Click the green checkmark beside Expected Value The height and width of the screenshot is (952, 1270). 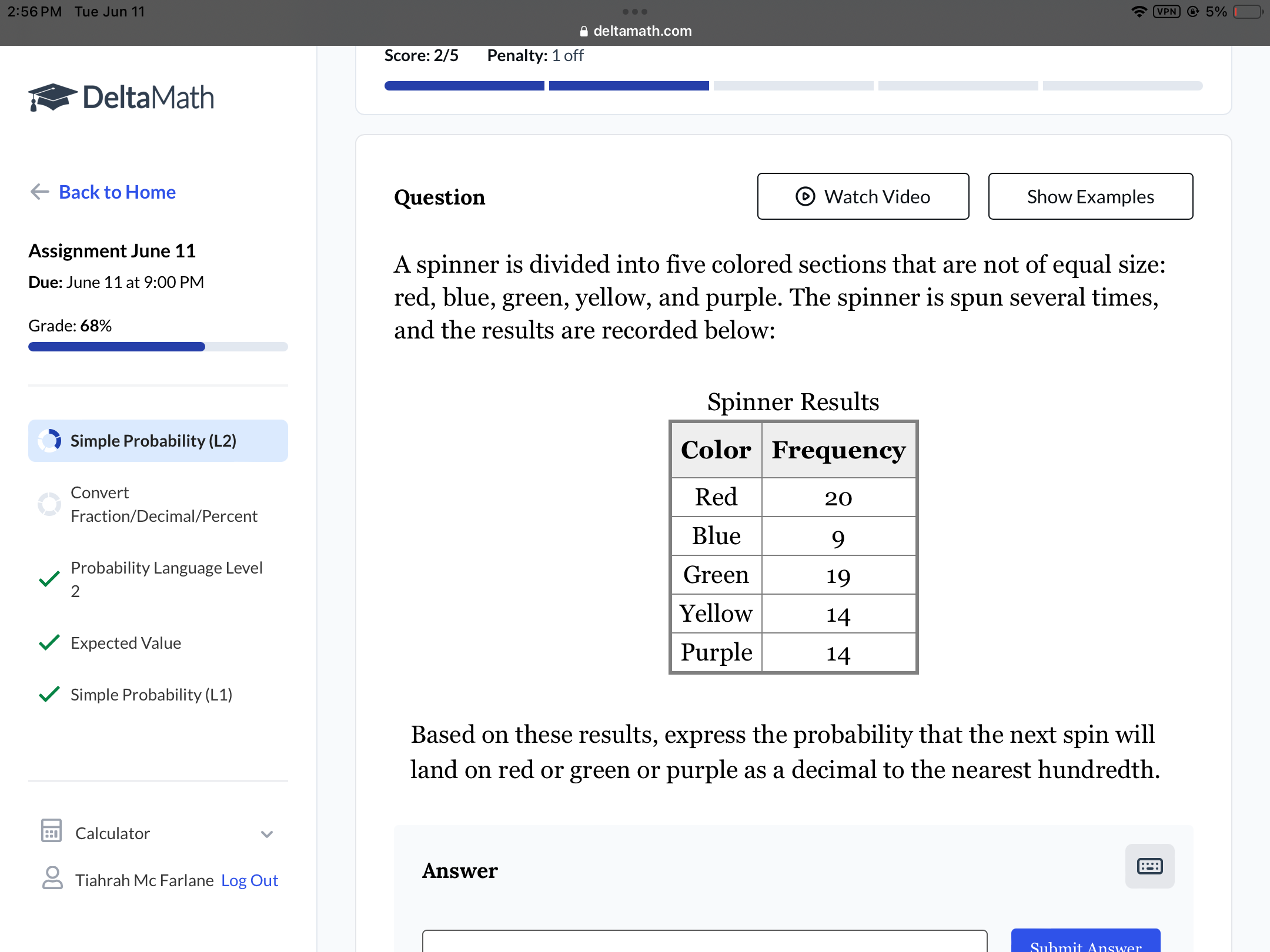(49, 642)
